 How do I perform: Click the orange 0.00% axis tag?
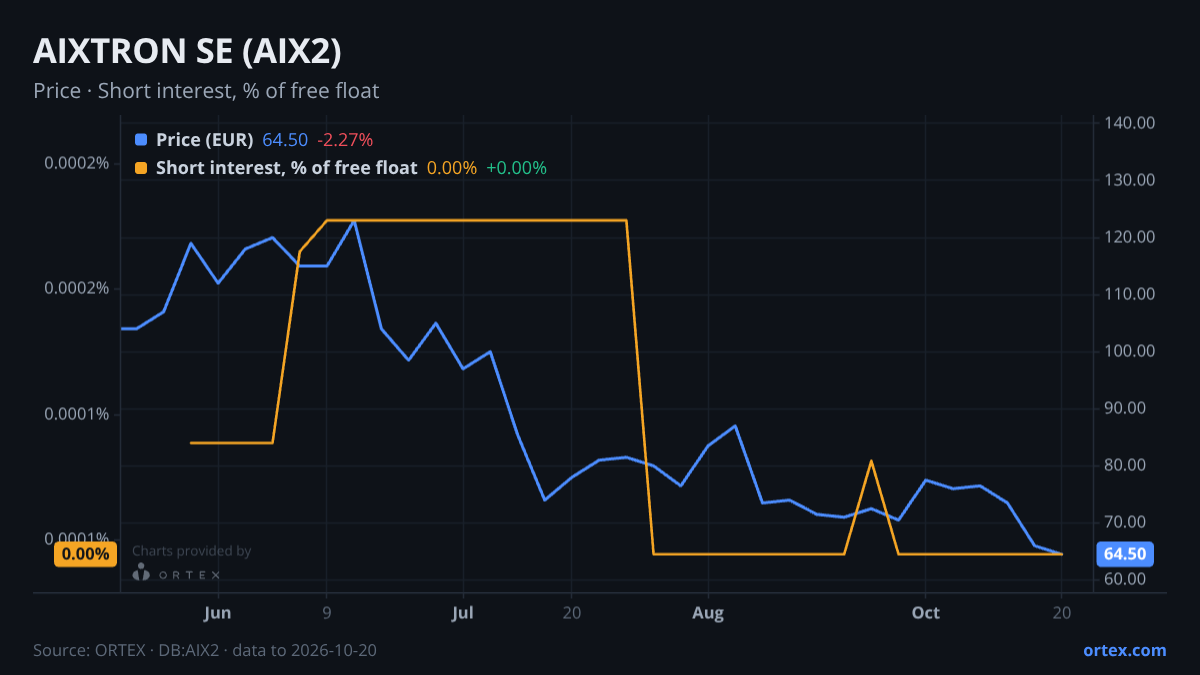coord(85,554)
